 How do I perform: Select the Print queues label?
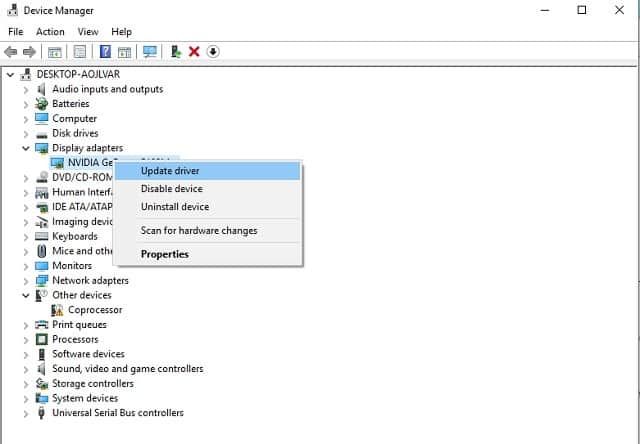pos(79,325)
